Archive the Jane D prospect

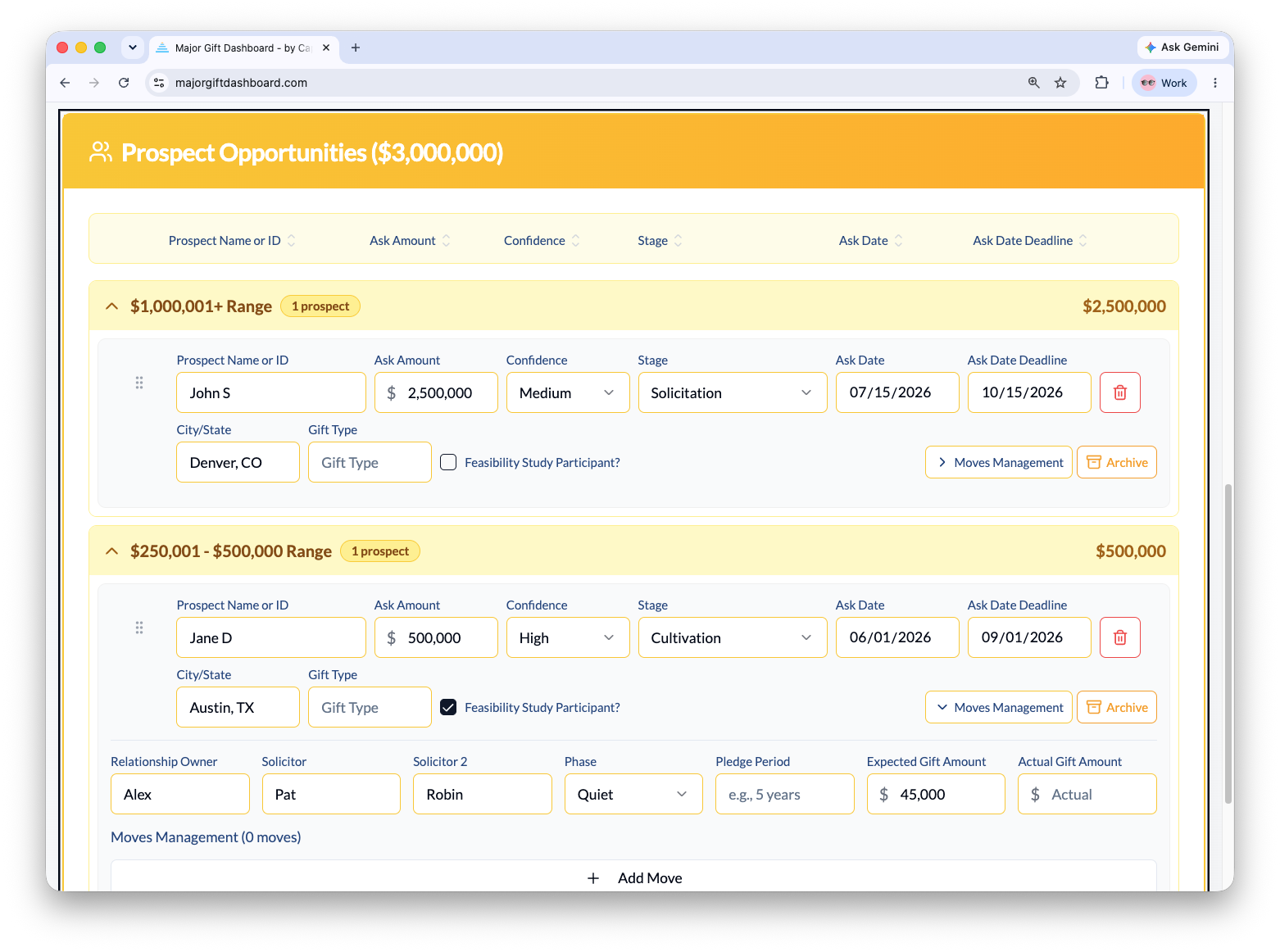point(1117,707)
